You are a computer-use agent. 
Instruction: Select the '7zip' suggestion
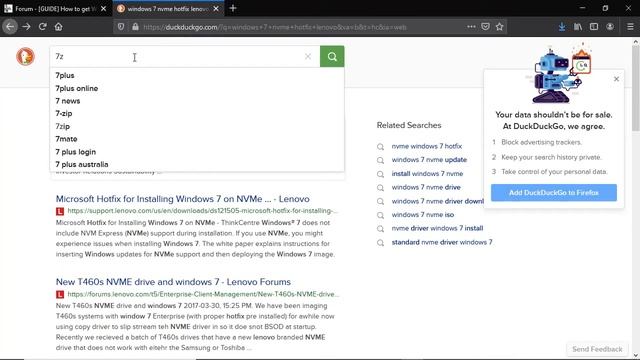point(63,126)
